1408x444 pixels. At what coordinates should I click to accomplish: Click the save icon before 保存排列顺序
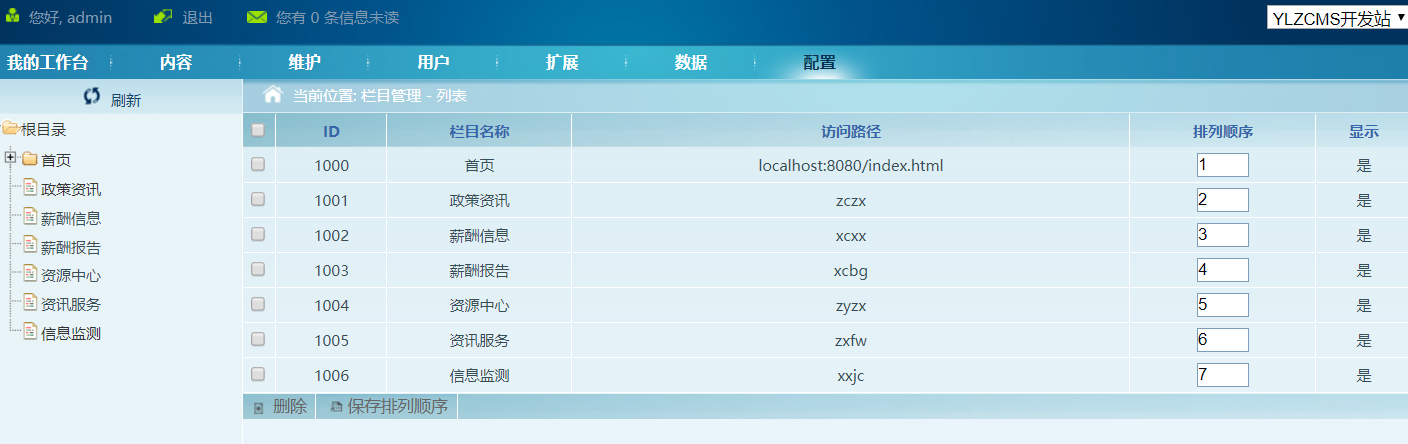click(336, 407)
